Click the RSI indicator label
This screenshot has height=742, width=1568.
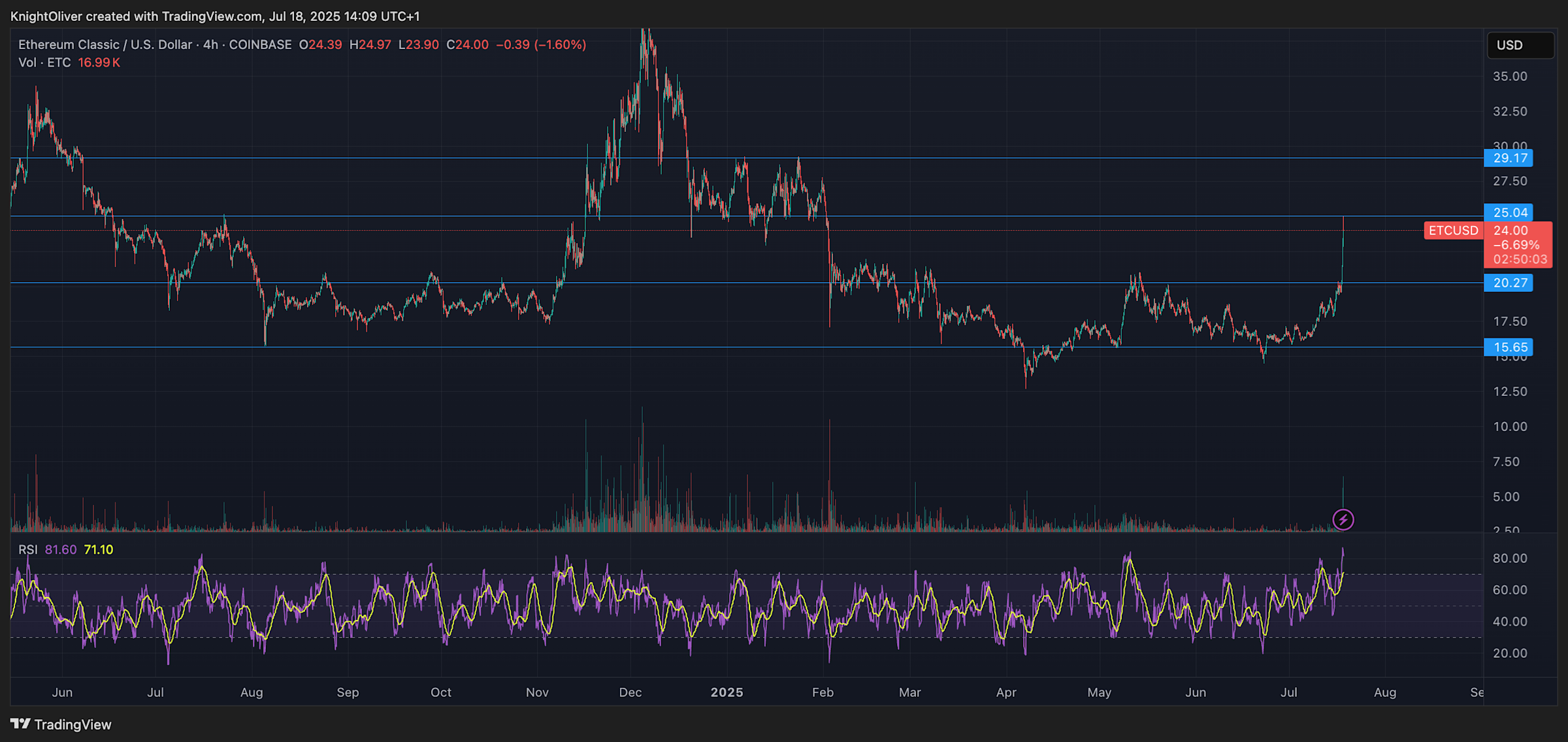click(x=27, y=550)
